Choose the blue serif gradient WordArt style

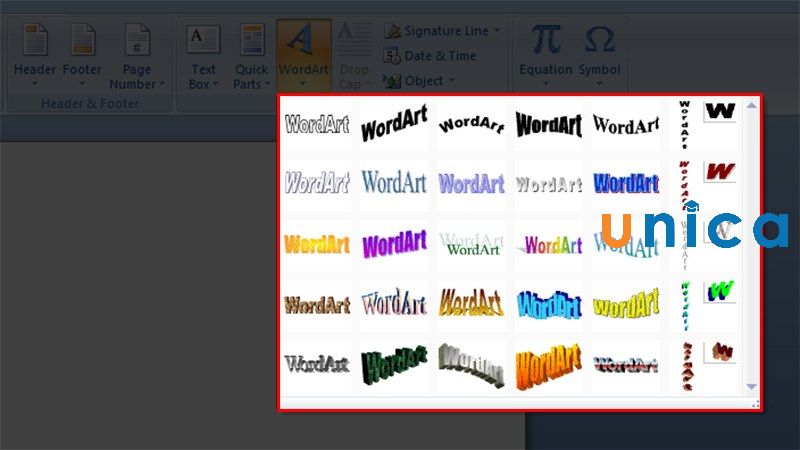(394, 183)
